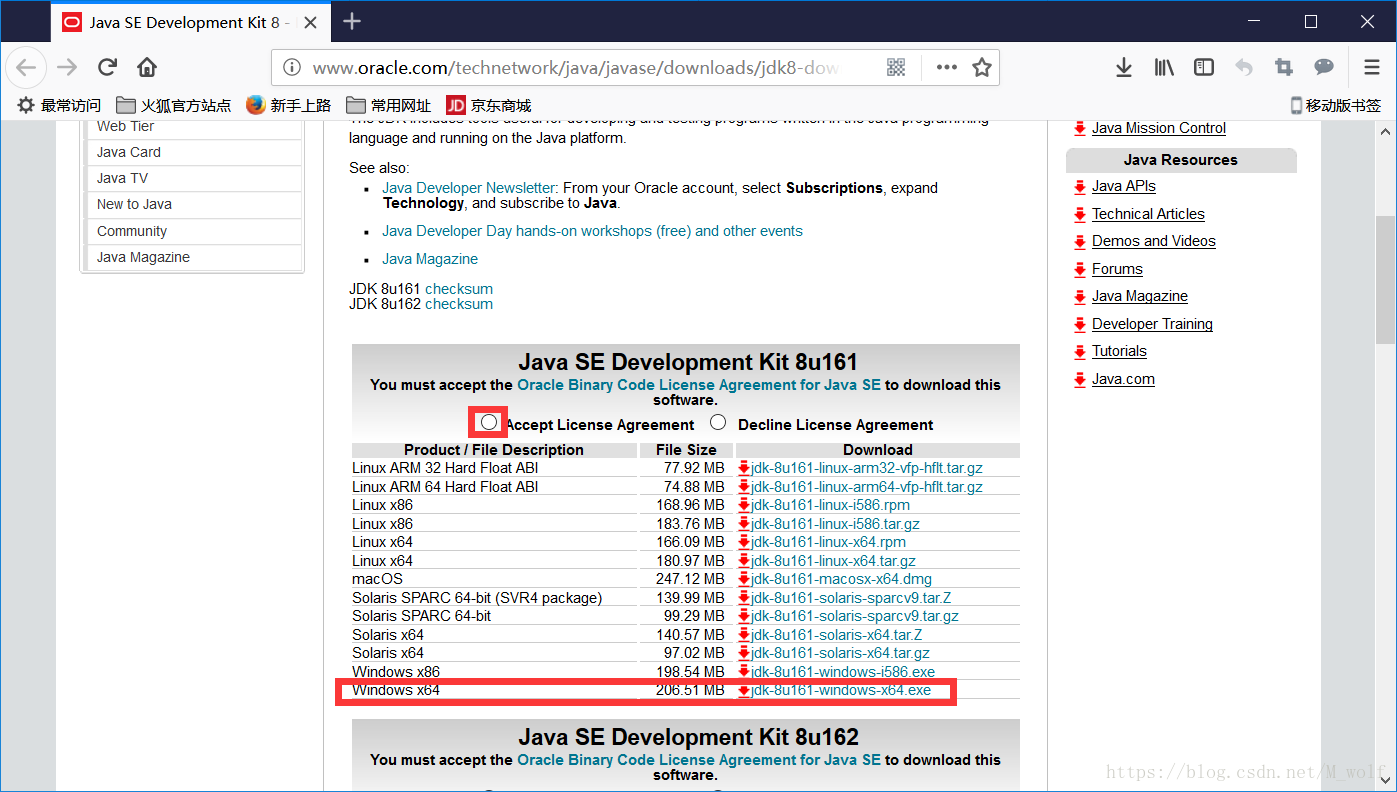Viewport: 1397px width, 792px height.
Task: Click the browser Back arrow button
Action: point(26,67)
